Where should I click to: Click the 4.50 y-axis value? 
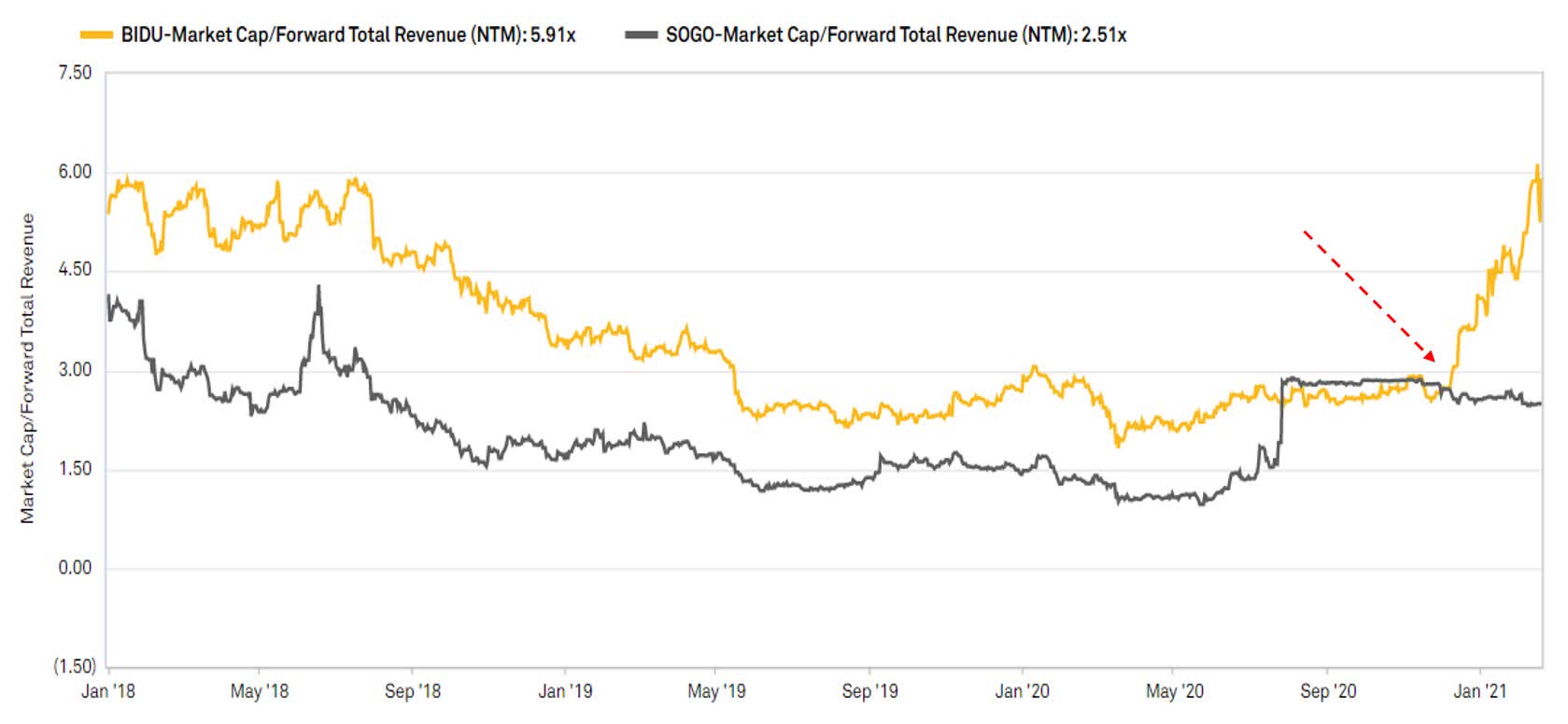[75, 270]
